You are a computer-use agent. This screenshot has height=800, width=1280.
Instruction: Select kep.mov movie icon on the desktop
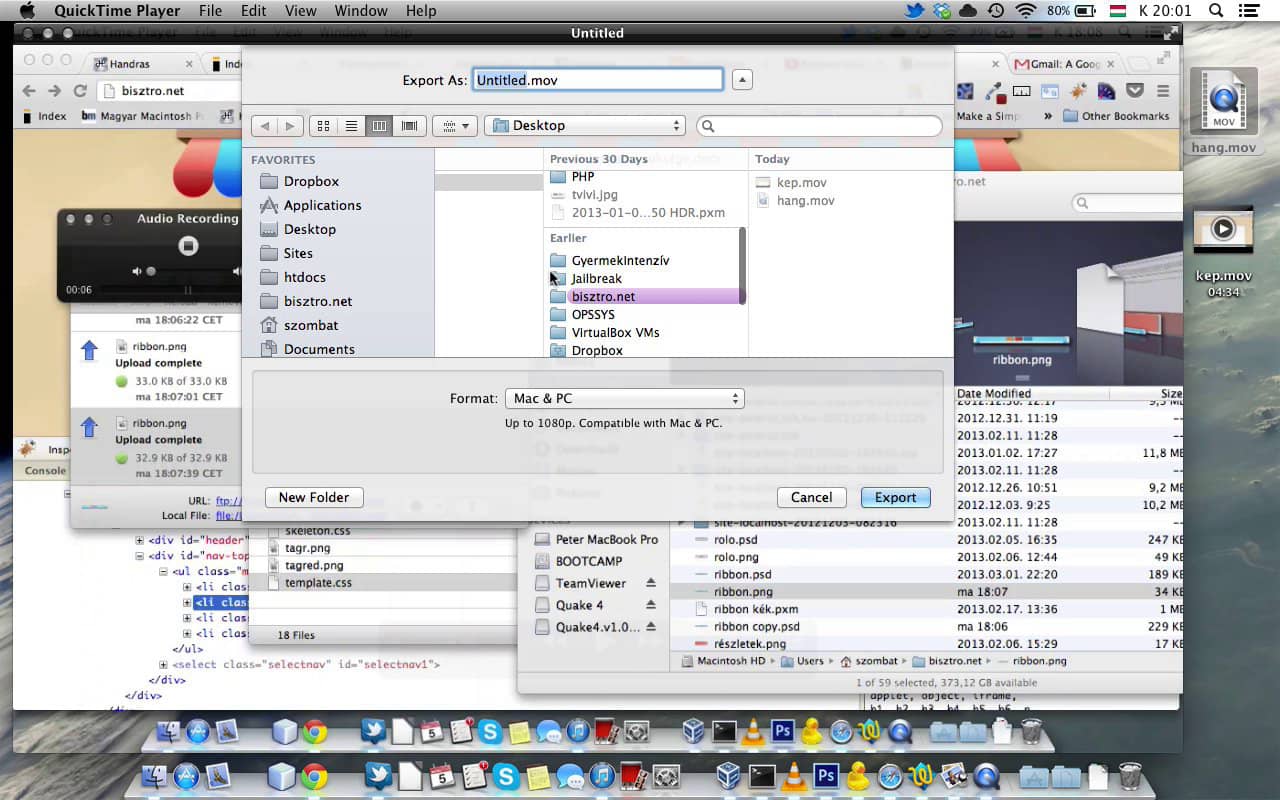pos(1222,230)
